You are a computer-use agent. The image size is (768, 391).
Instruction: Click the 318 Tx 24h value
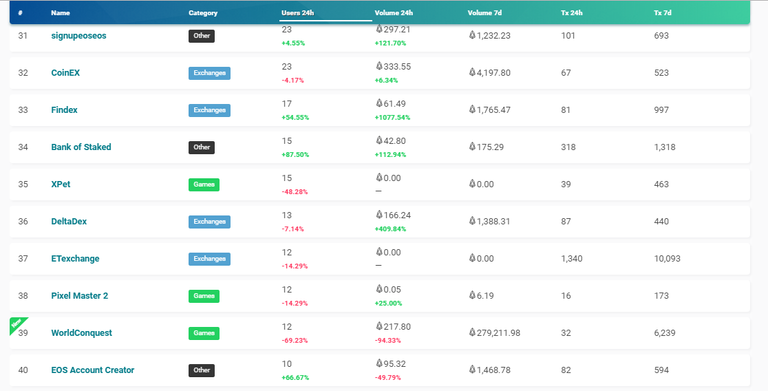tap(568, 147)
